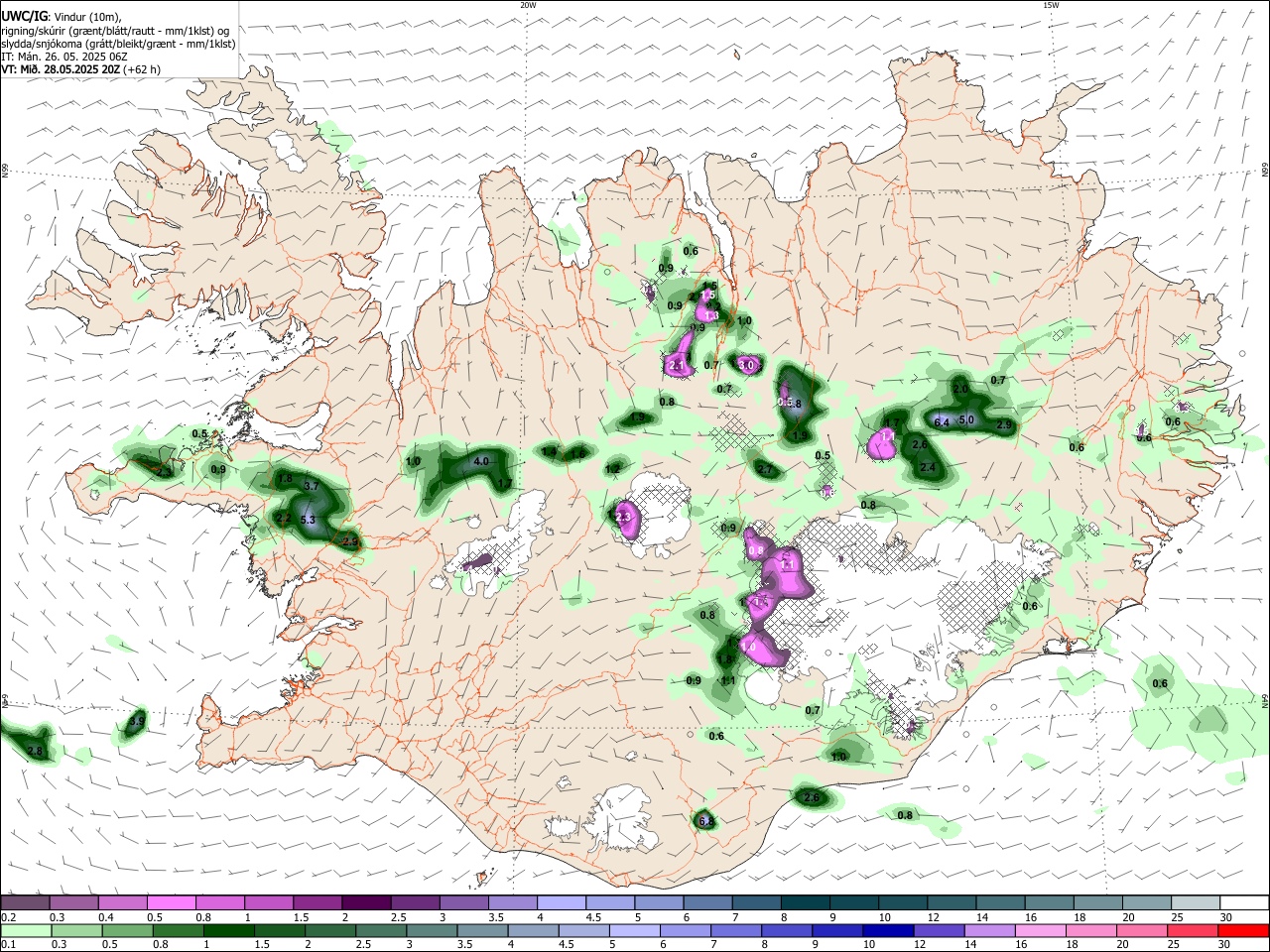Click the "2.1" snow value
Screen dimensions: 1270x952
[x=678, y=366]
